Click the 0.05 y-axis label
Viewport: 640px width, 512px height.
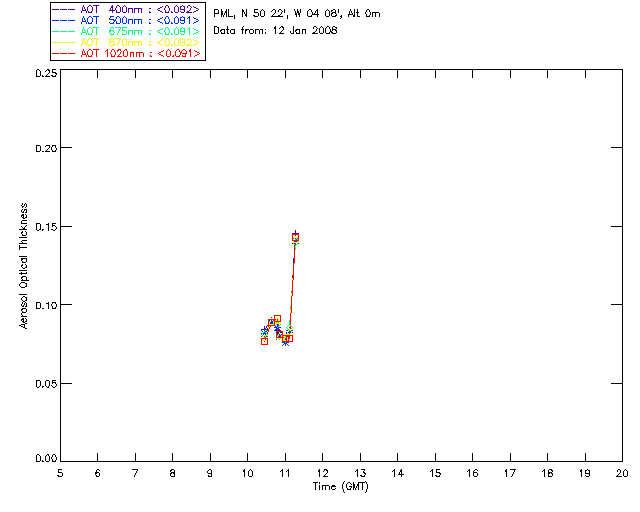(x=46, y=384)
